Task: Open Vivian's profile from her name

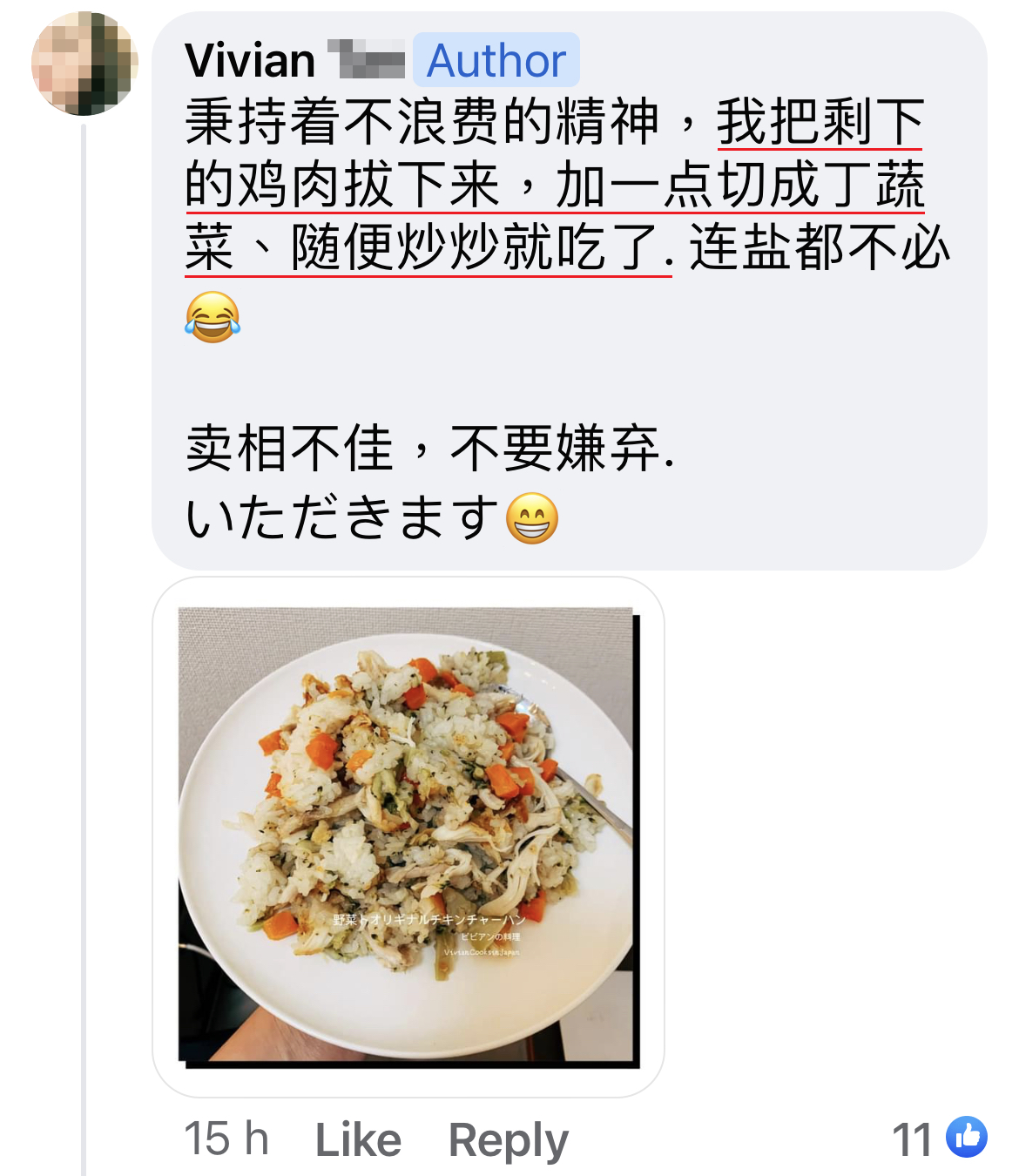Action: [250, 61]
